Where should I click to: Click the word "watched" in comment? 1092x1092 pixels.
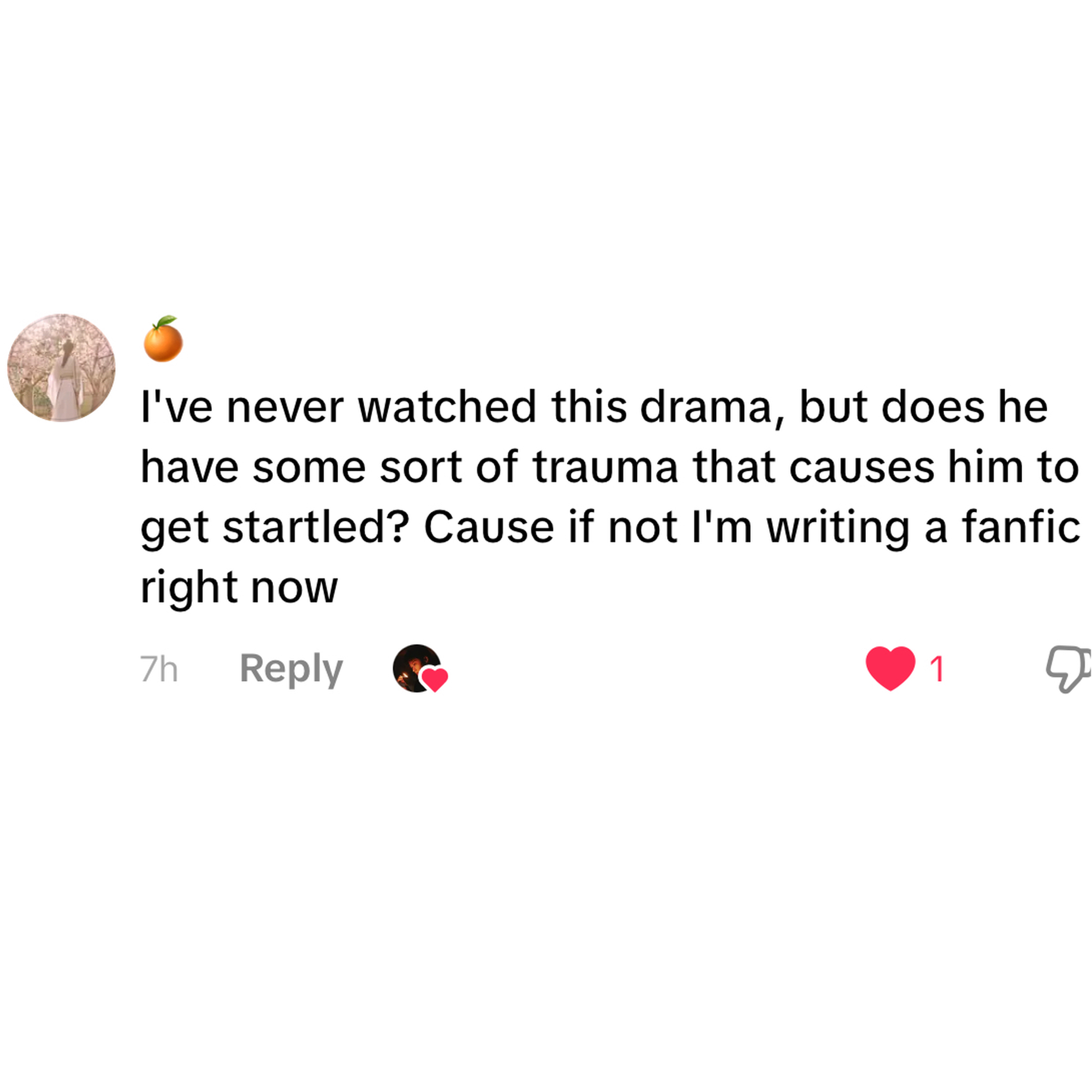pos(447,407)
